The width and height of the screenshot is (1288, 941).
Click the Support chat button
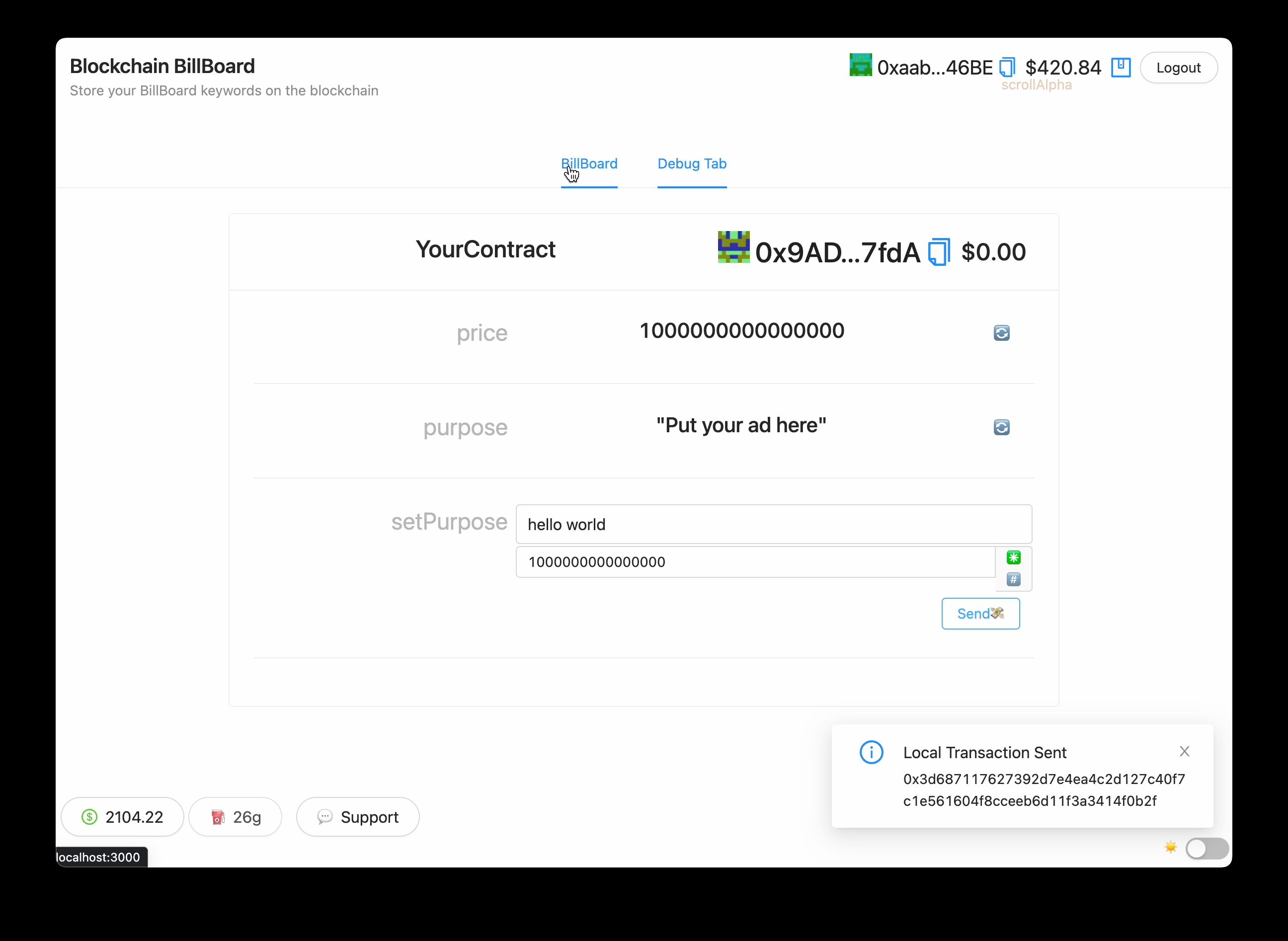(357, 817)
